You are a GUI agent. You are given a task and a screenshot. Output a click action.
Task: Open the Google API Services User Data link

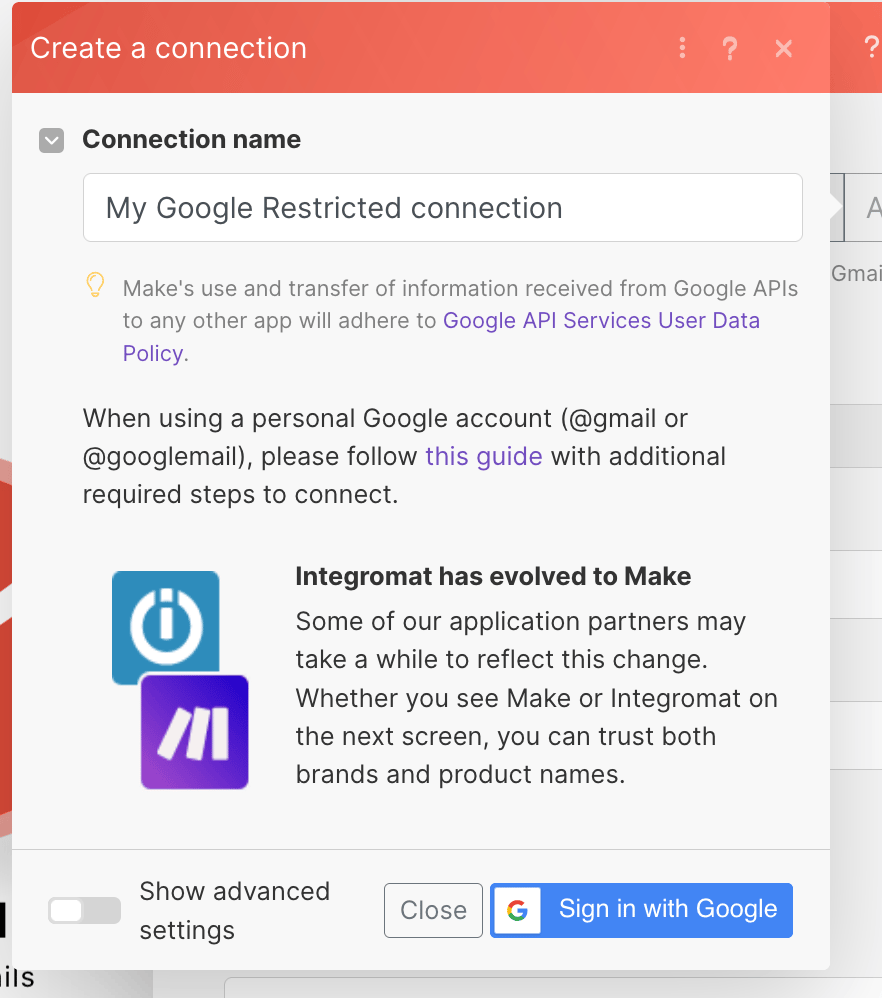[x=601, y=321]
